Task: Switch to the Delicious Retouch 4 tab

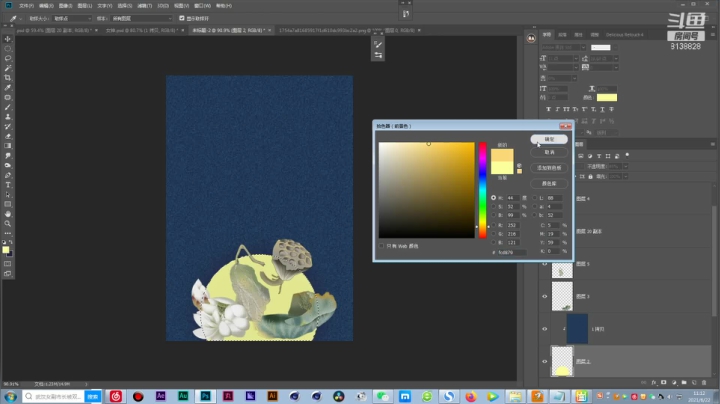Action: coord(624,34)
